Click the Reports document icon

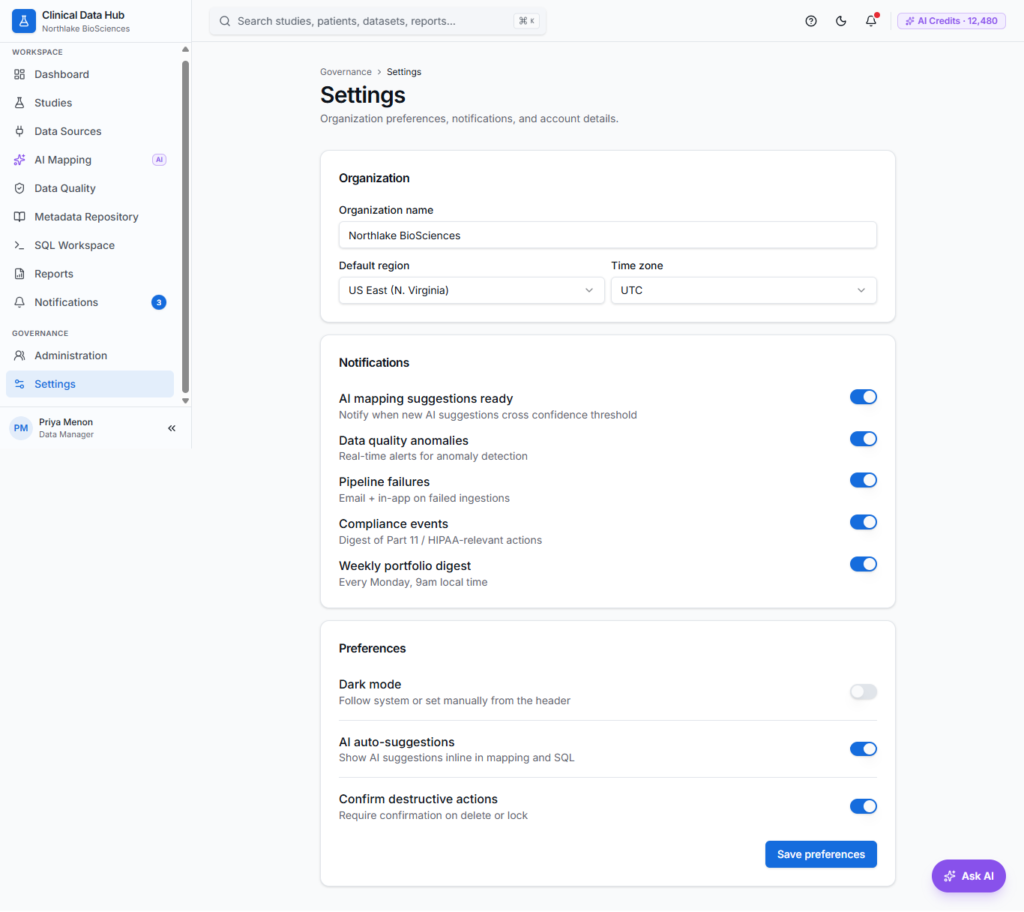[x=20, y=274]
